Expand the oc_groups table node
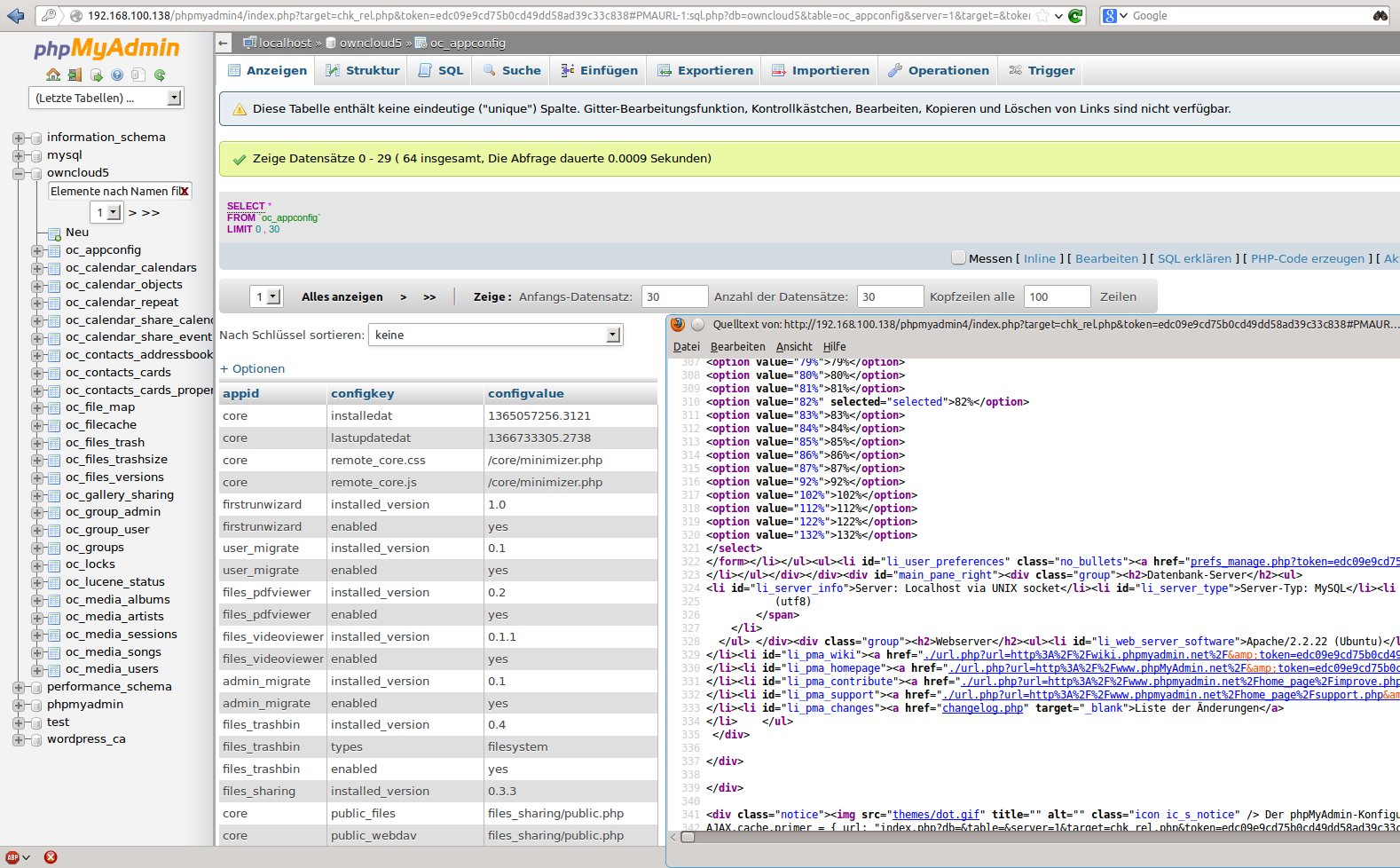1400x868 pixels. coord(37,548)
